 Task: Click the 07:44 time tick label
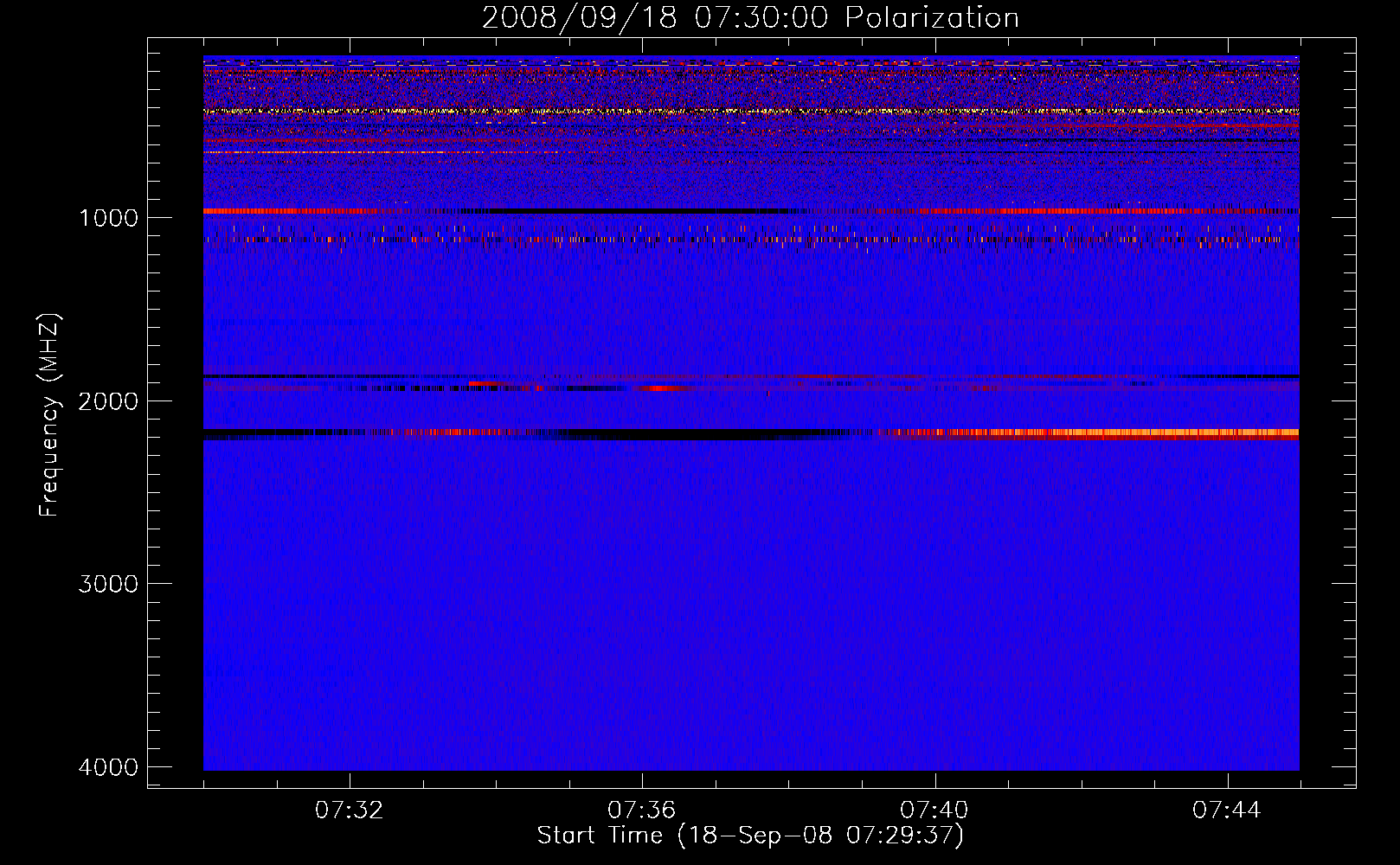[x=1227, y=811]
